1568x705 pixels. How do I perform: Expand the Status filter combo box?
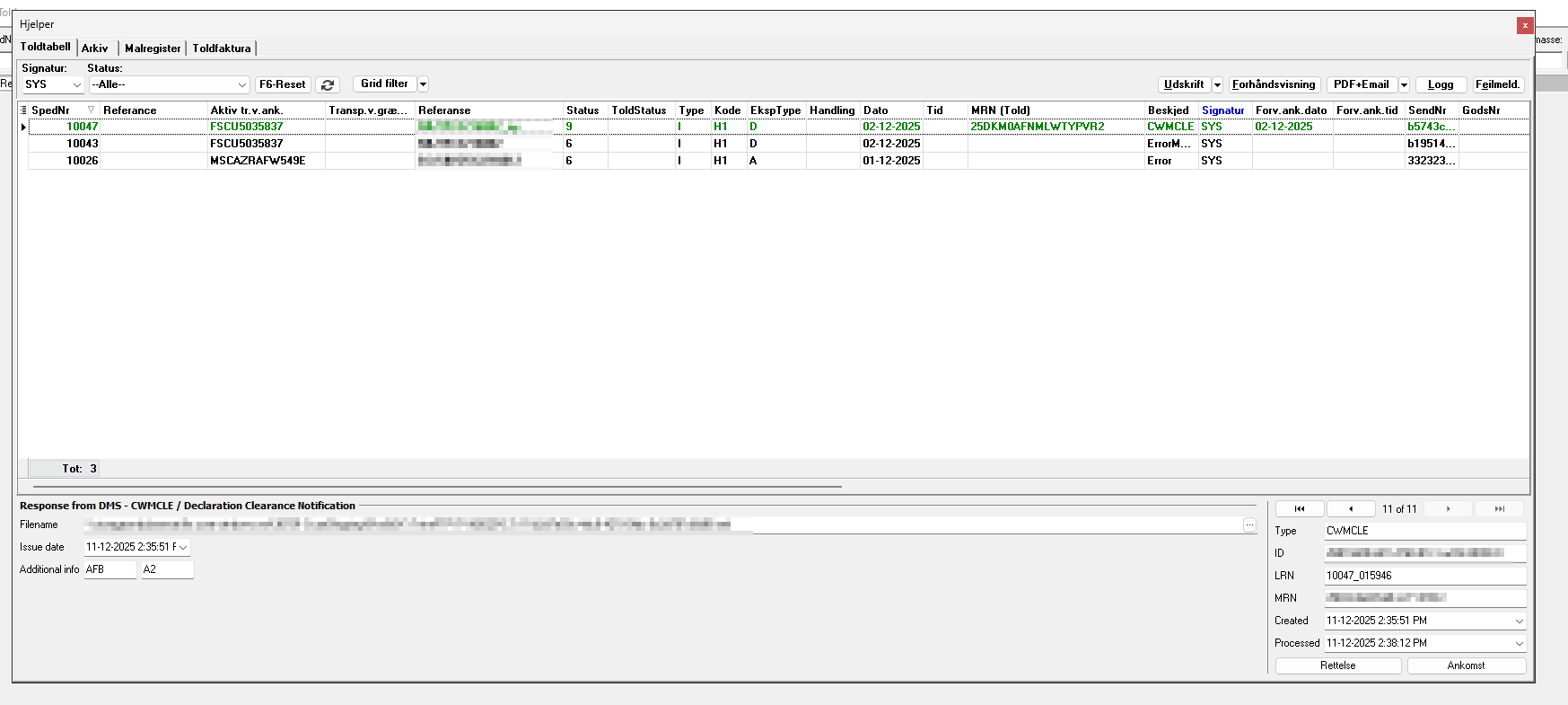[x=241, y=85]
